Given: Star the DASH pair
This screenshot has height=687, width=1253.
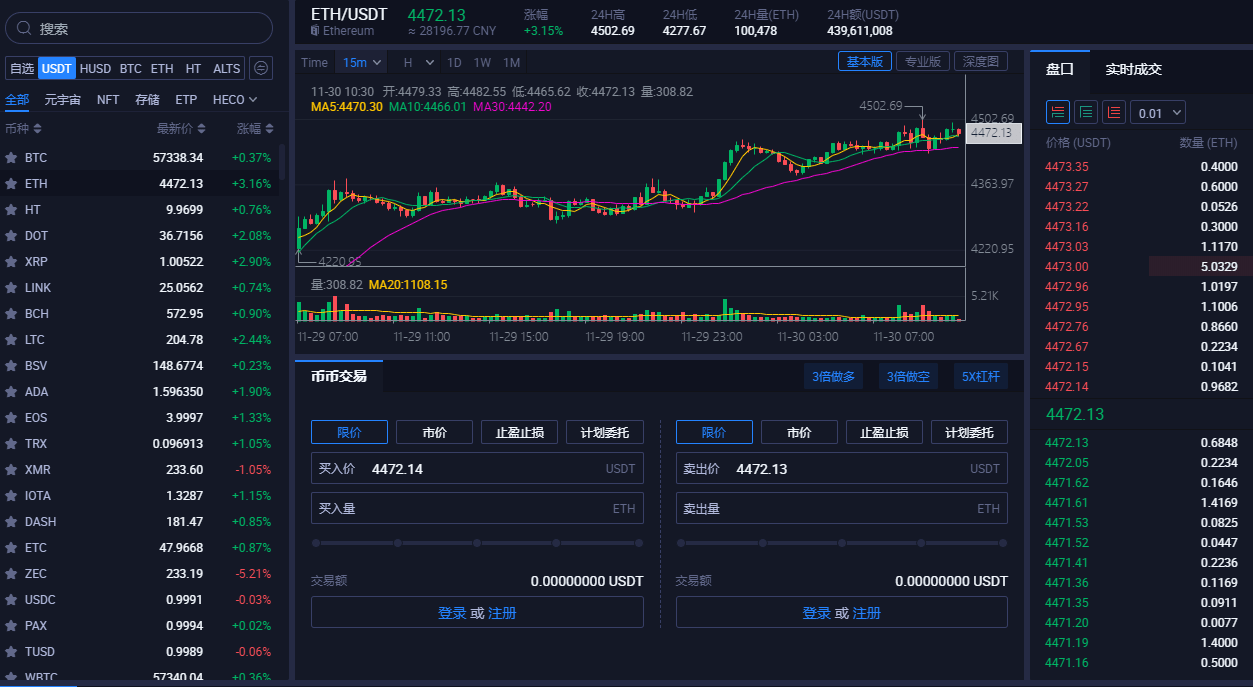Looking at the screenshot, I should coord(11,522).
